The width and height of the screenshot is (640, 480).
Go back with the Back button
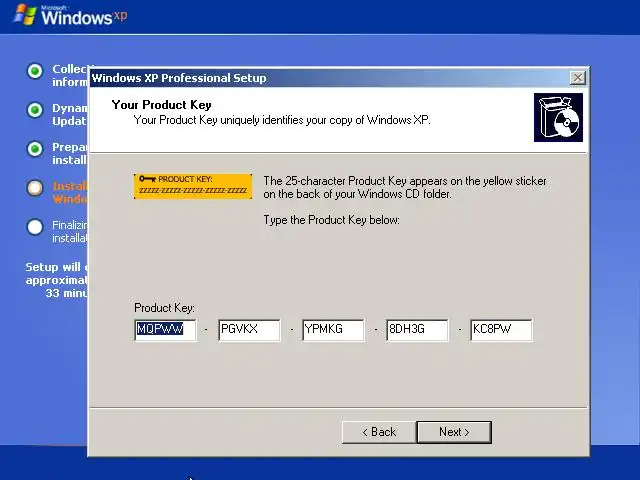click(x=379, y=432)
